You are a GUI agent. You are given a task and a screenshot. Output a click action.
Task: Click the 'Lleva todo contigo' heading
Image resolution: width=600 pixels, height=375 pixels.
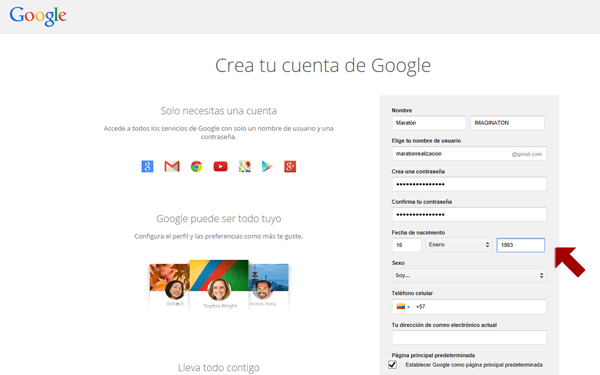[x=218, y=368]
